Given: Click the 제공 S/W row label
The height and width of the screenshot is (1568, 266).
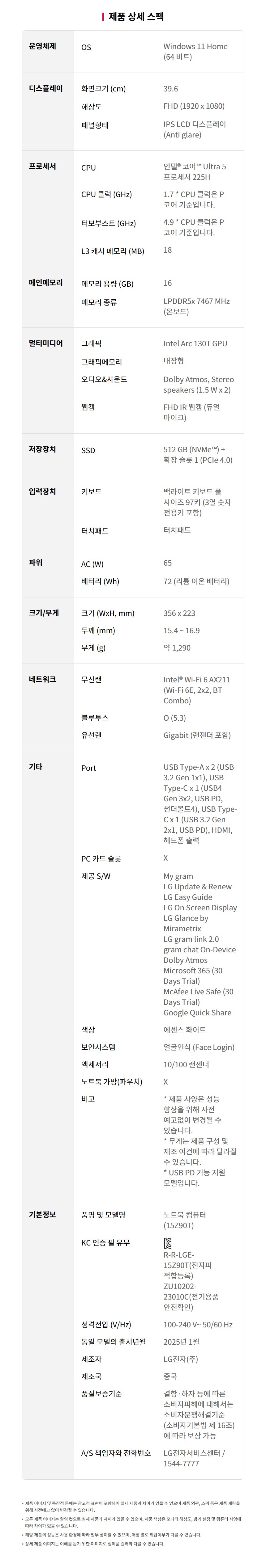Looking at the screenshot, I should (x=96, y=877).
